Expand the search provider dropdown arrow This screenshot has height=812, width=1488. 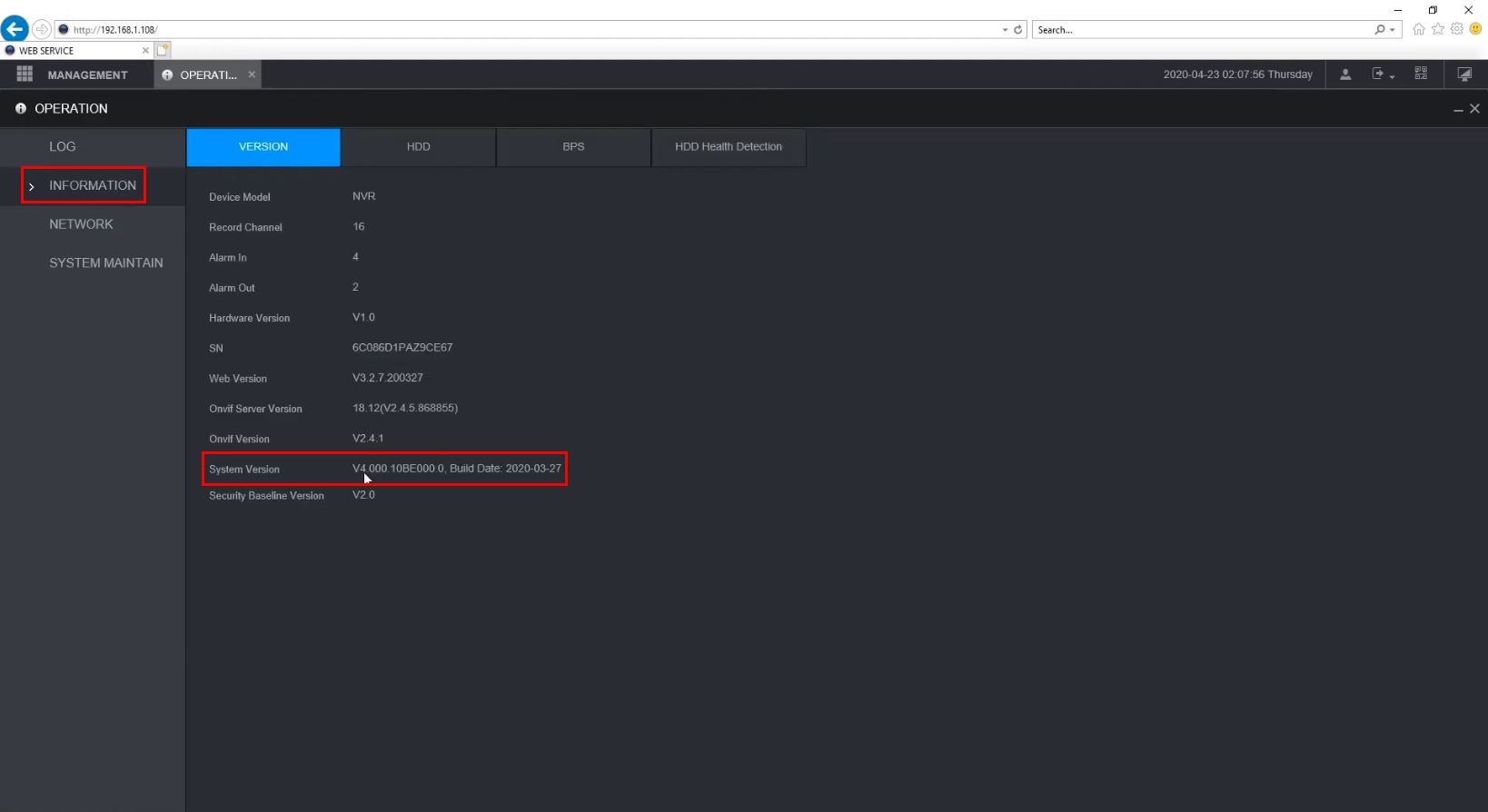pyautogui.click(x=1392, y=30)
